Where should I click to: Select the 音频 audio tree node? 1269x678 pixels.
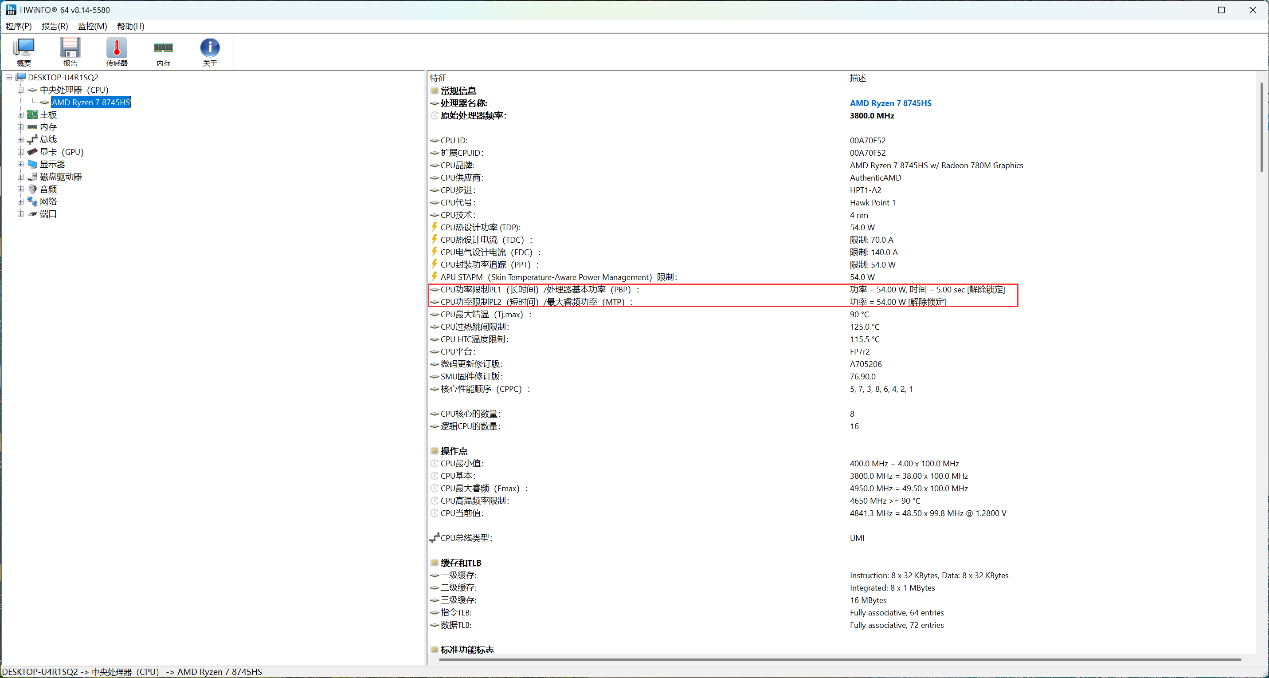pyautogui.click(x=48, y=189)
